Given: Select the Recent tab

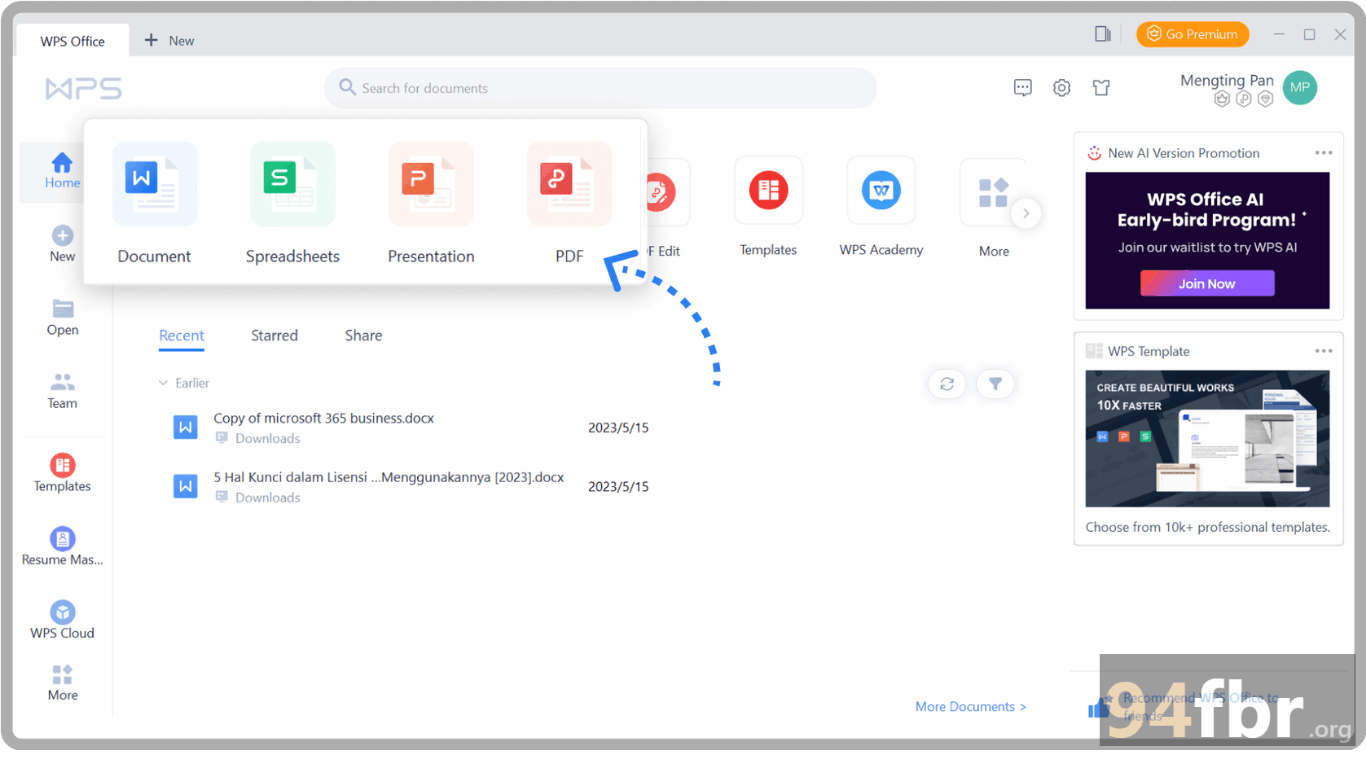Looking at the screenshot, I should pyautogui.click(x=181, y=336).
